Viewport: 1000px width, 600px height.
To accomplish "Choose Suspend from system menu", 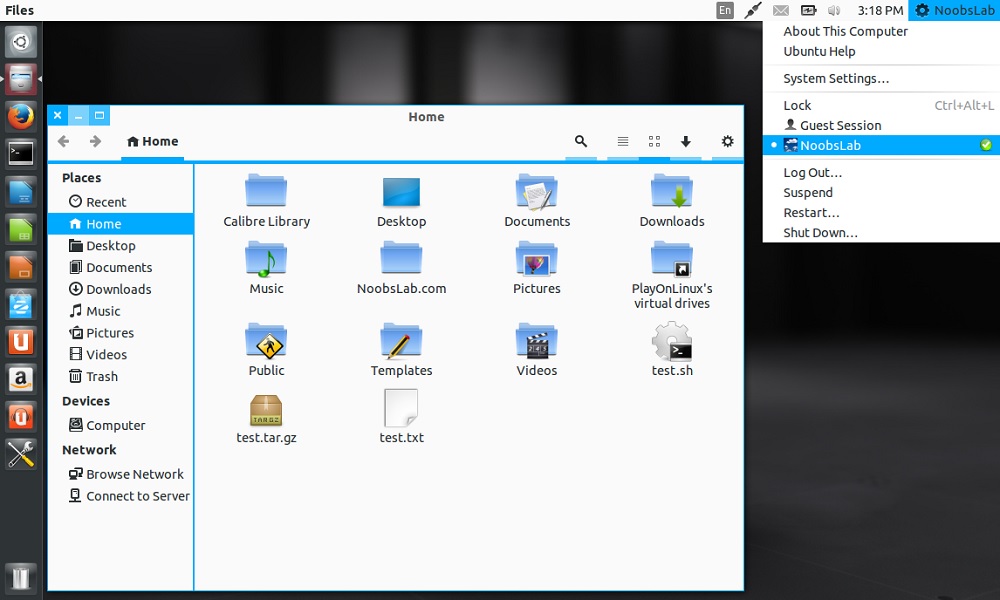I will click(881, 193).
